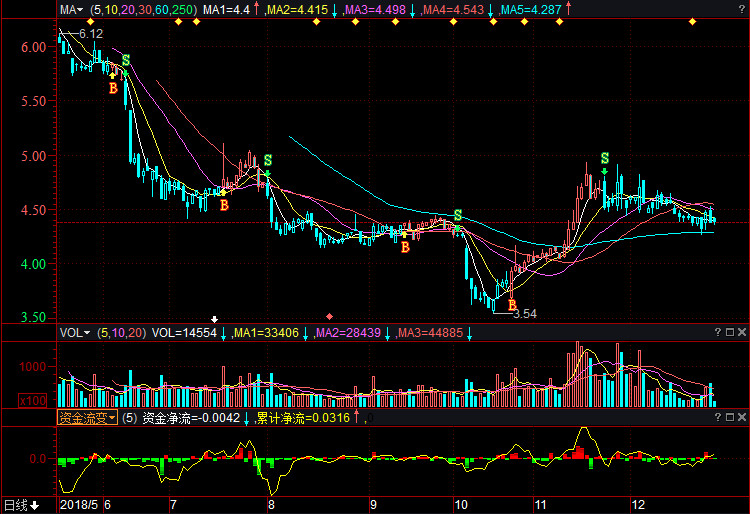Click the x100 volume scale box
750x514 pixels.
(33, 401)
